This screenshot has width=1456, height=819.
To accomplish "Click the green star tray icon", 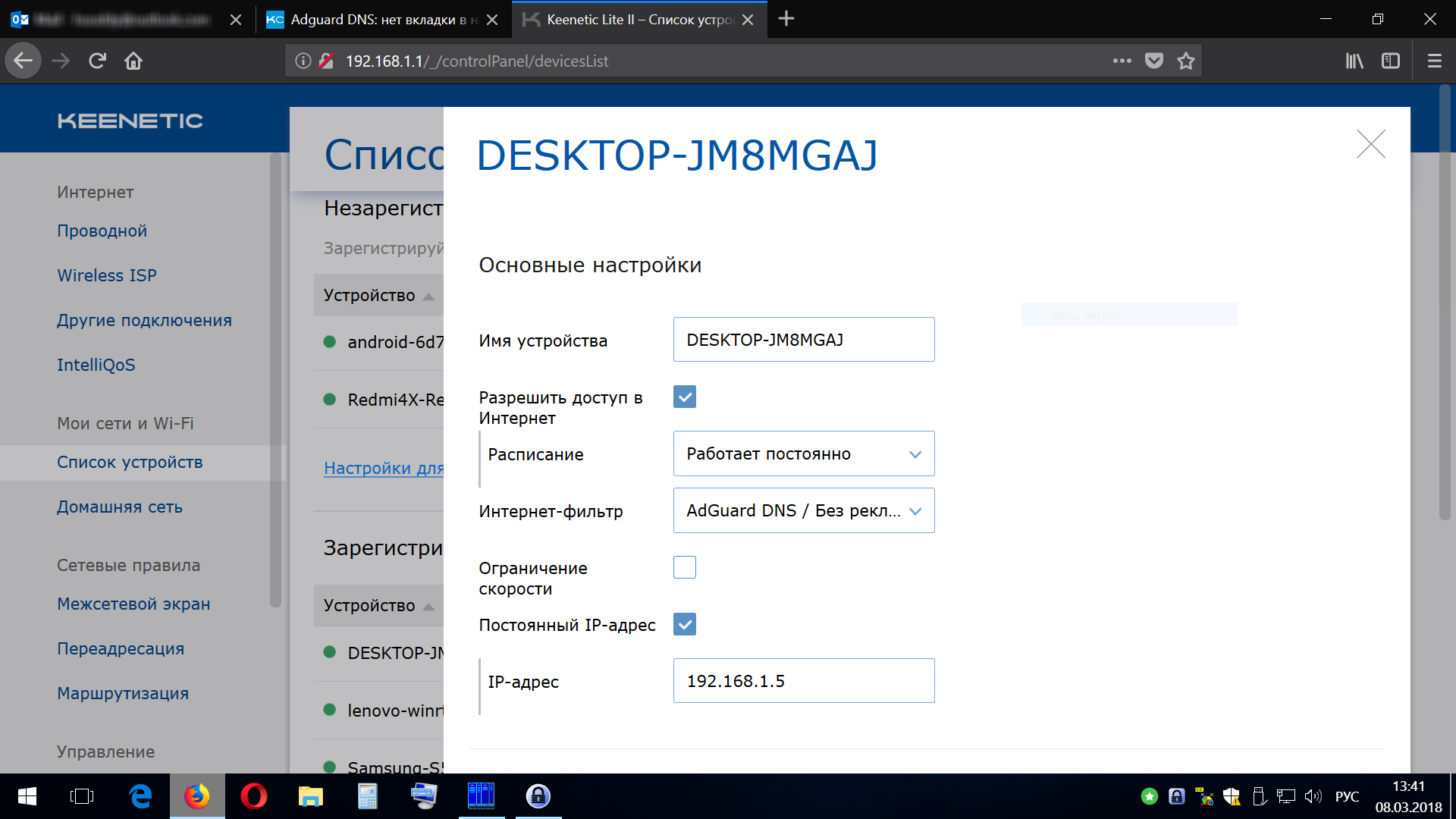I will (x=1150, y=796).
